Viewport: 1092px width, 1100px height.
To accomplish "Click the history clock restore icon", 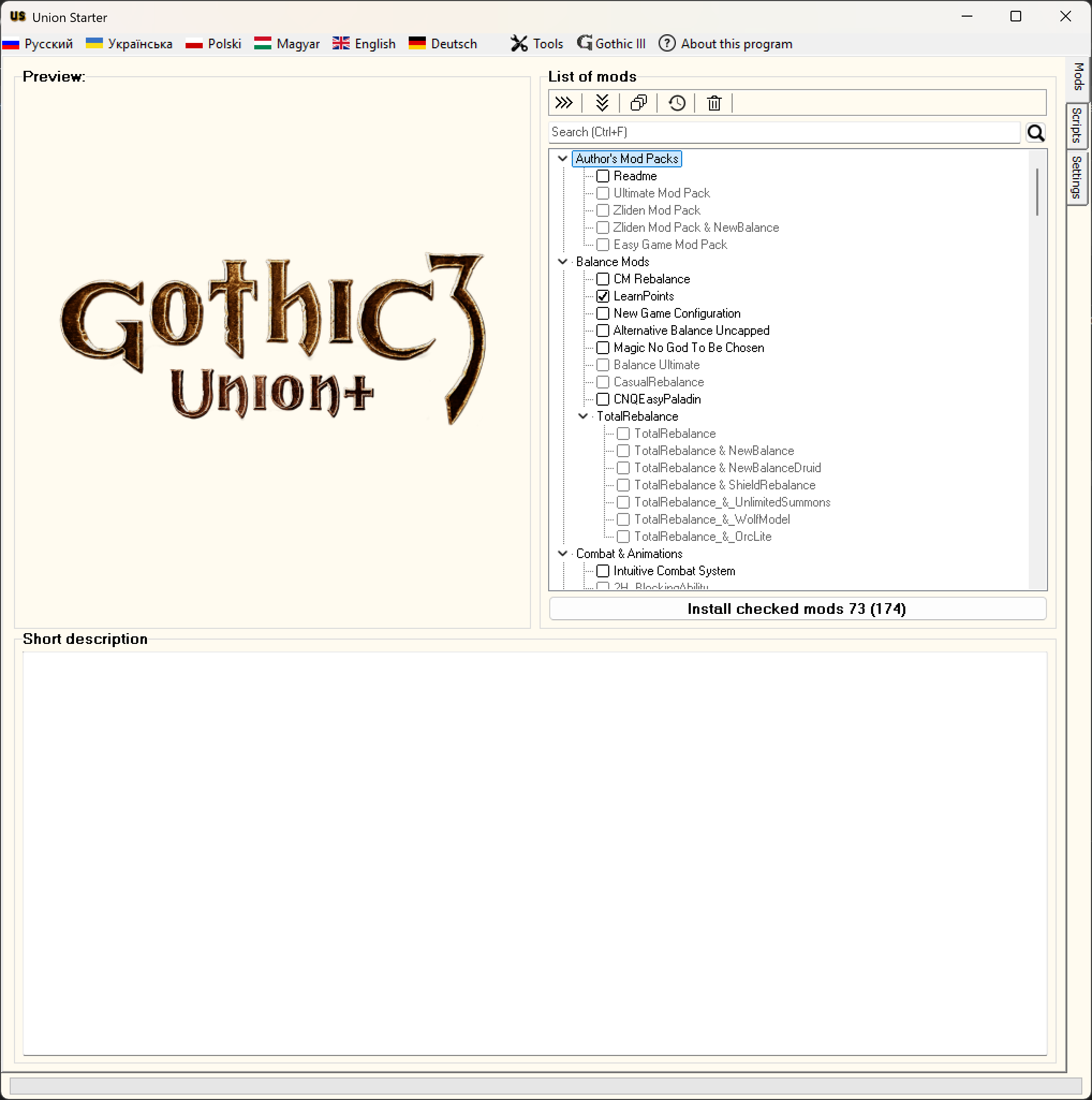I will (x=676, y=103).
